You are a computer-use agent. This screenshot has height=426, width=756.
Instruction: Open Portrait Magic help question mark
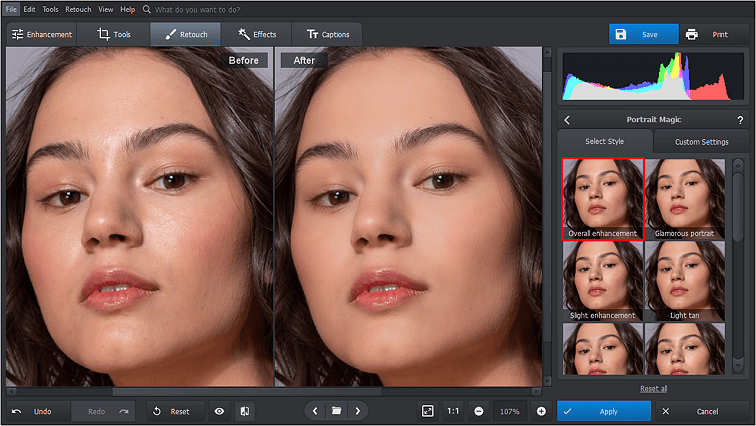pos(740,120)
